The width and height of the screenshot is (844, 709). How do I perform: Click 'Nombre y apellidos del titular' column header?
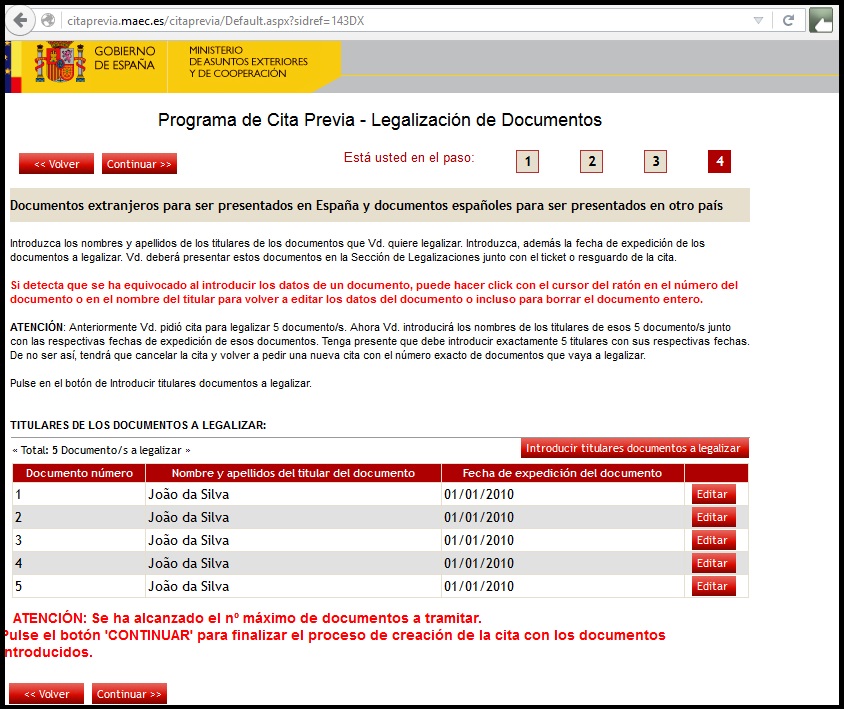point(293,473)
